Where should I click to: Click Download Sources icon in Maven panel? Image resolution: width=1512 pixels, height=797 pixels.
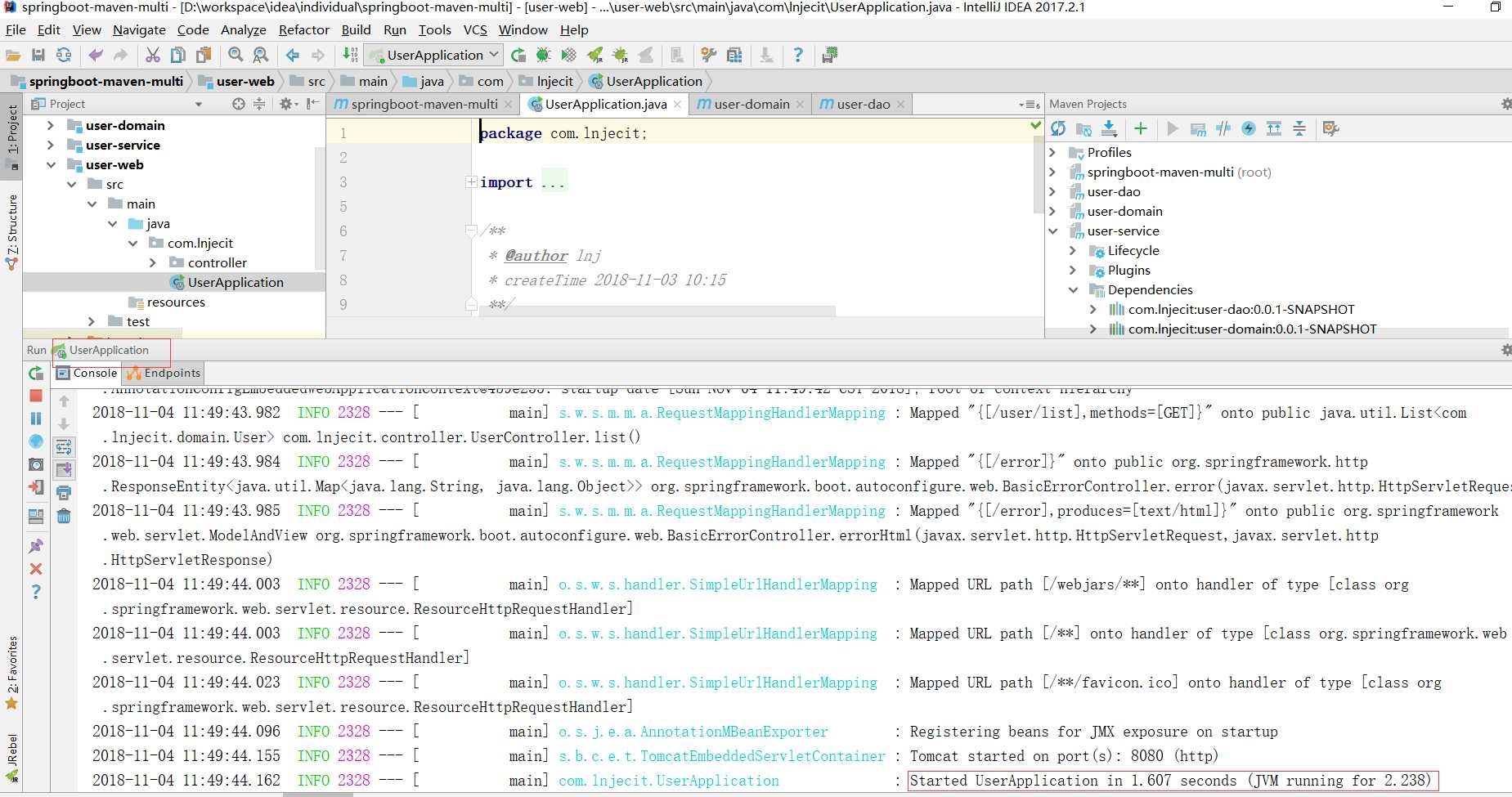coord(1109,128)
